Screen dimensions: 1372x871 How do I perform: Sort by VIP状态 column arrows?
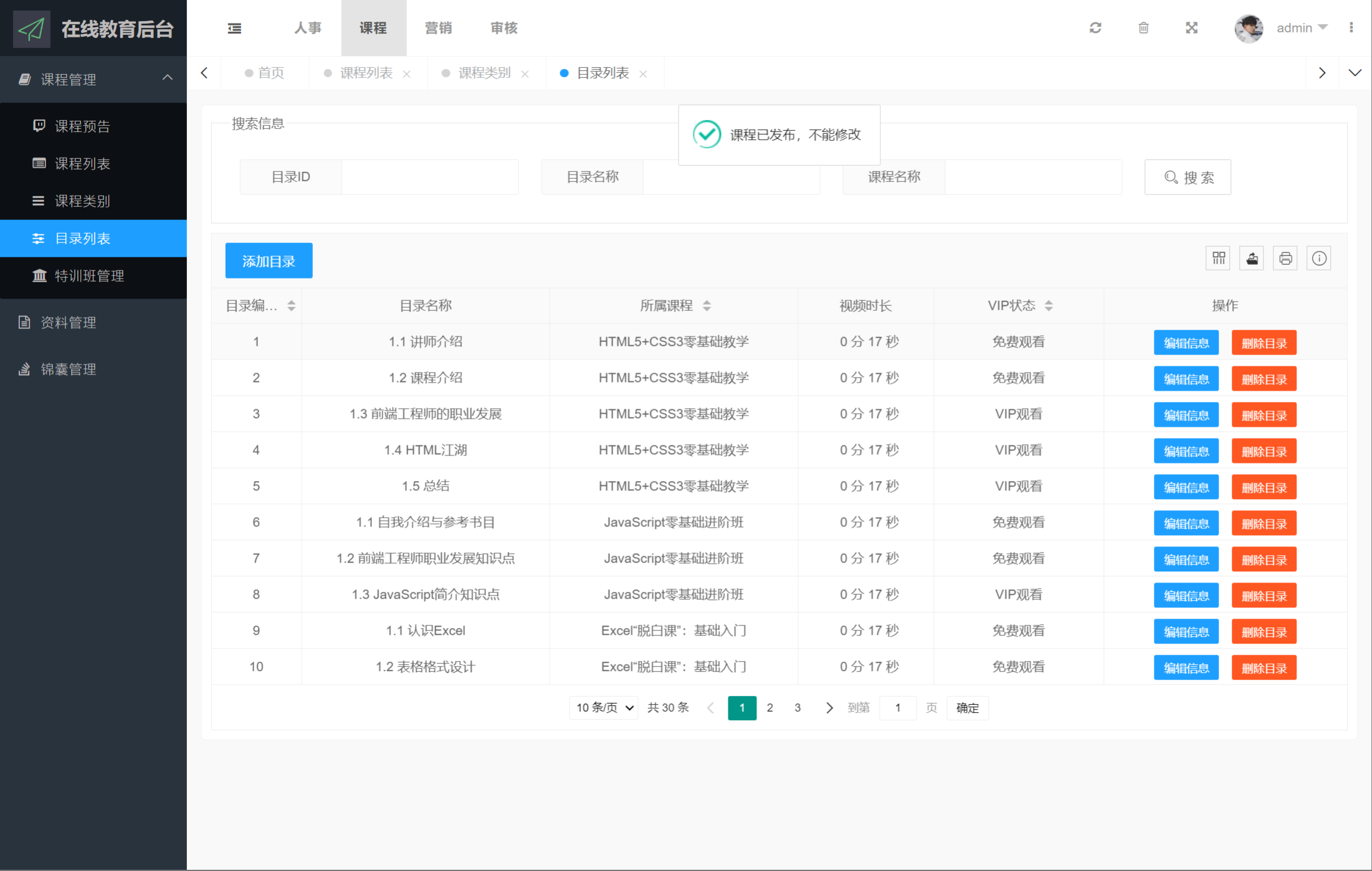point(1049,306)
